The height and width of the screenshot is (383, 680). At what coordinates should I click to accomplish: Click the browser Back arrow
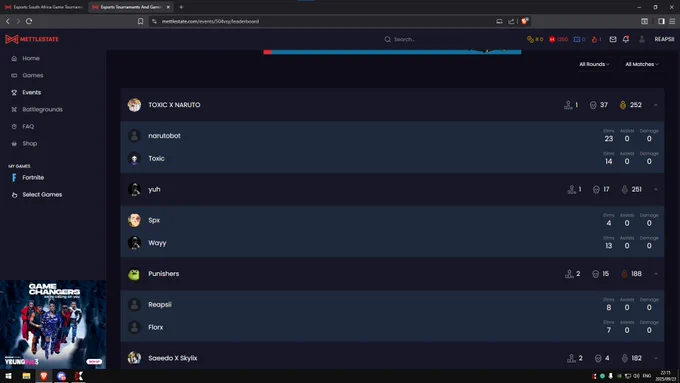click(8, 21)
